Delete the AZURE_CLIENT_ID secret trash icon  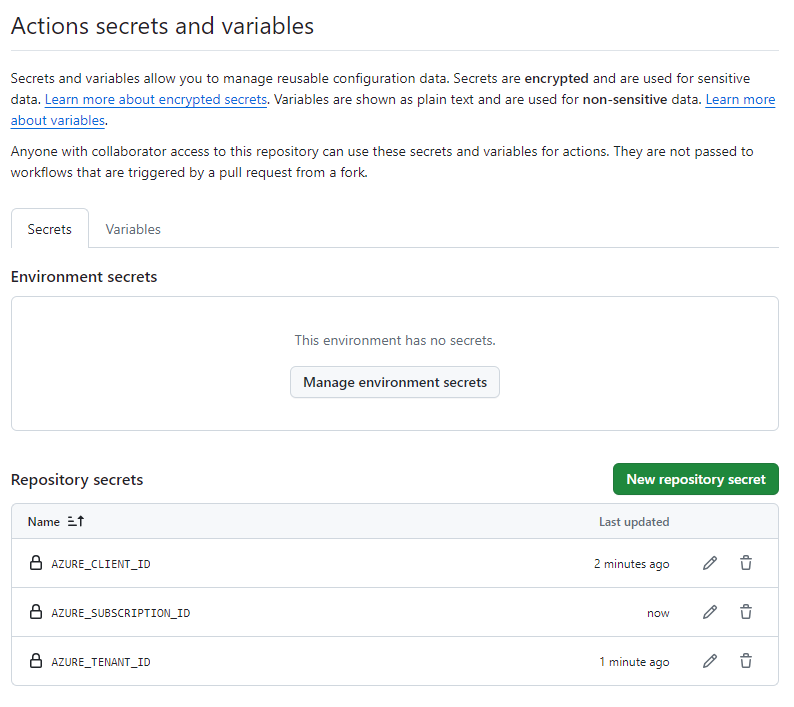tap(746, 563)
